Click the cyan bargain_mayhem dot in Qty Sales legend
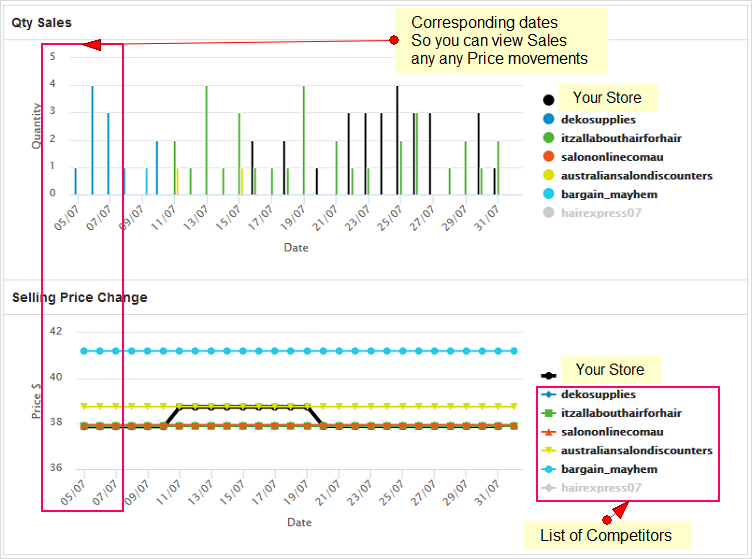752x559 pixels. coord(548,194)
